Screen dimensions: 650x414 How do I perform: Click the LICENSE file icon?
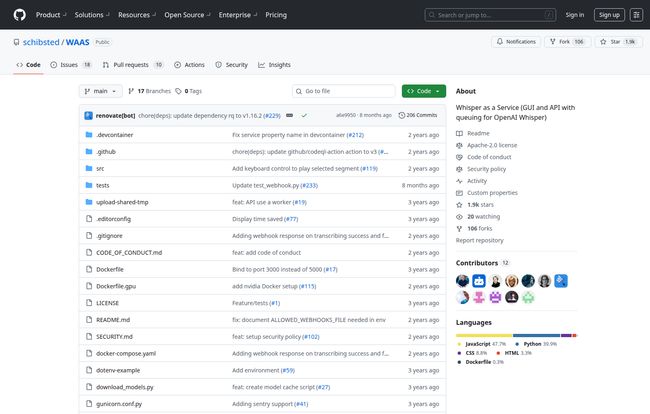click(88, 302)
